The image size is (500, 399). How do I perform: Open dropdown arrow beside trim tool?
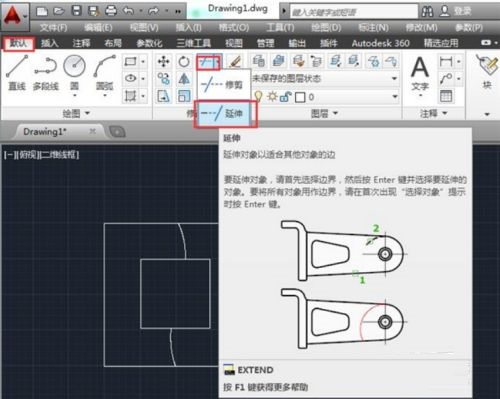[217, 62]
